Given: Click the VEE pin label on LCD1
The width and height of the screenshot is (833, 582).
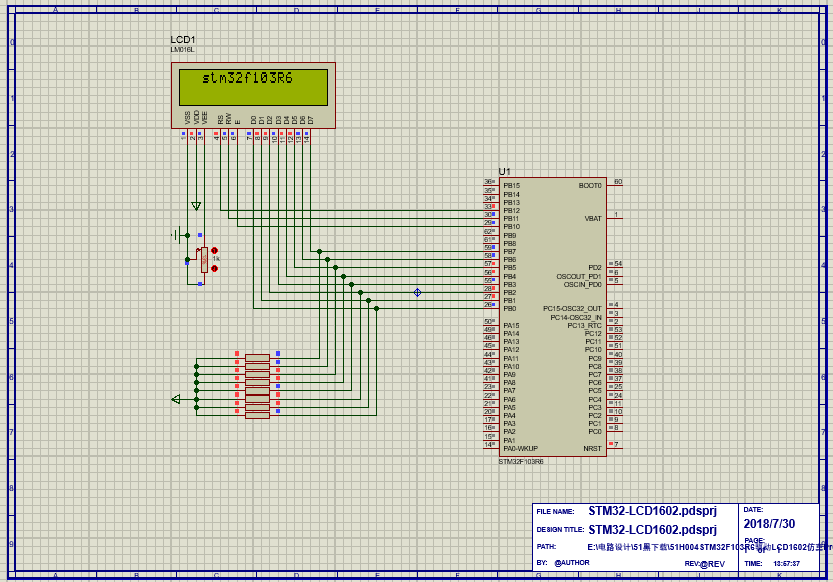Looking at the screenshot, I should click(x=205, y=118).
